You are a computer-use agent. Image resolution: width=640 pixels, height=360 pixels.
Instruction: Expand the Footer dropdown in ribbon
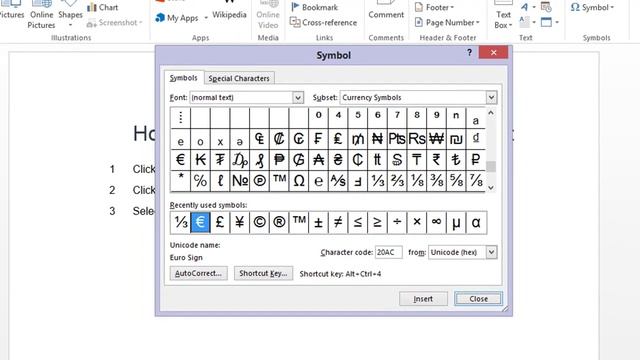pos(452,7)
